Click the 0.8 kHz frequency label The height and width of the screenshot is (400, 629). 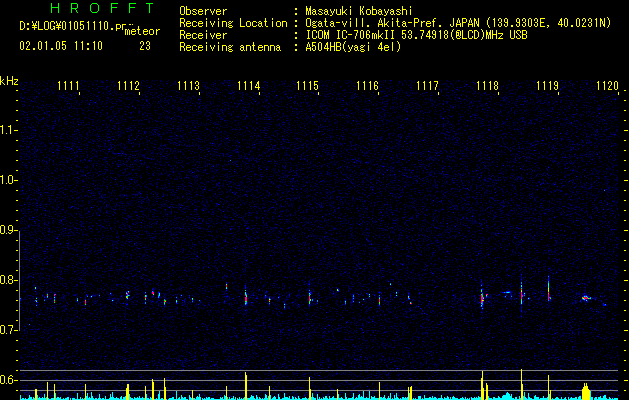tap(8, 280)
